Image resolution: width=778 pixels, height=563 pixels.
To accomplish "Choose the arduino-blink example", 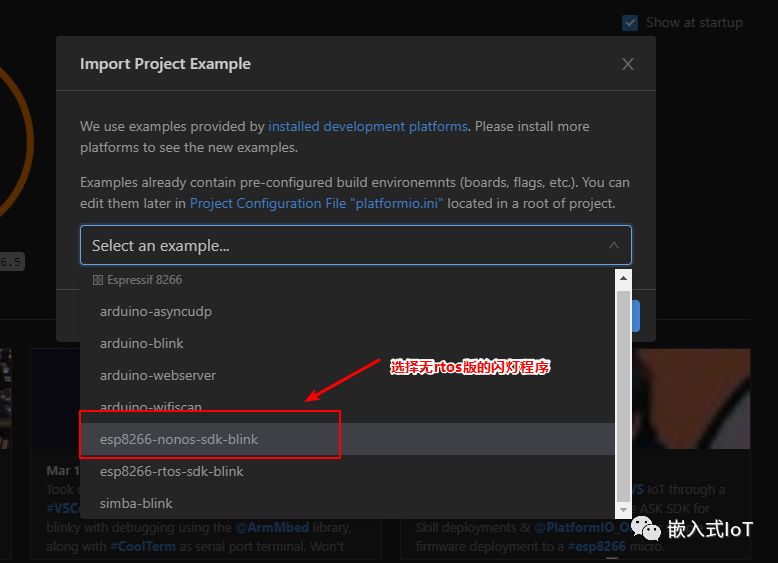I will point(142,343).
